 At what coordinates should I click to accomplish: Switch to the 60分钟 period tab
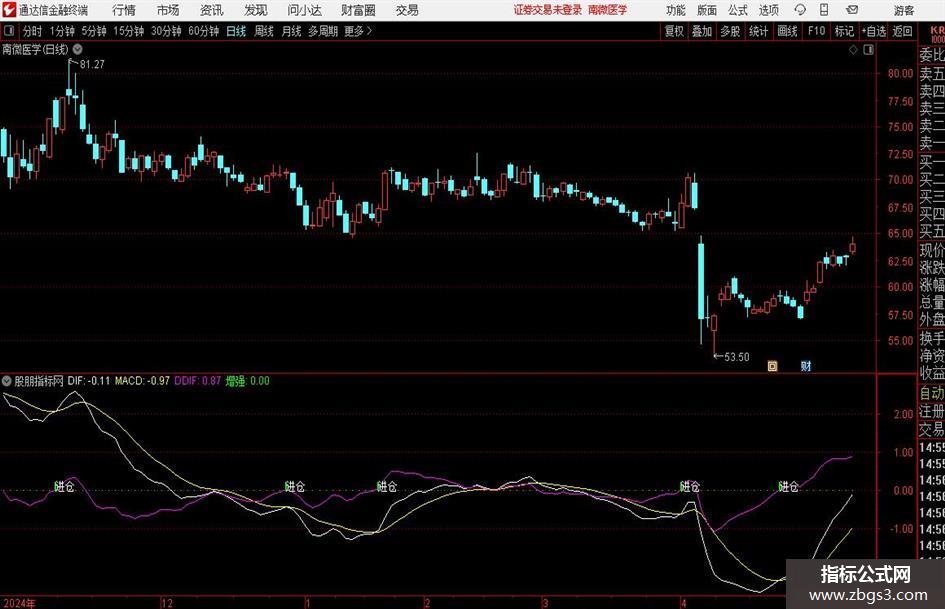click(203, 31)
